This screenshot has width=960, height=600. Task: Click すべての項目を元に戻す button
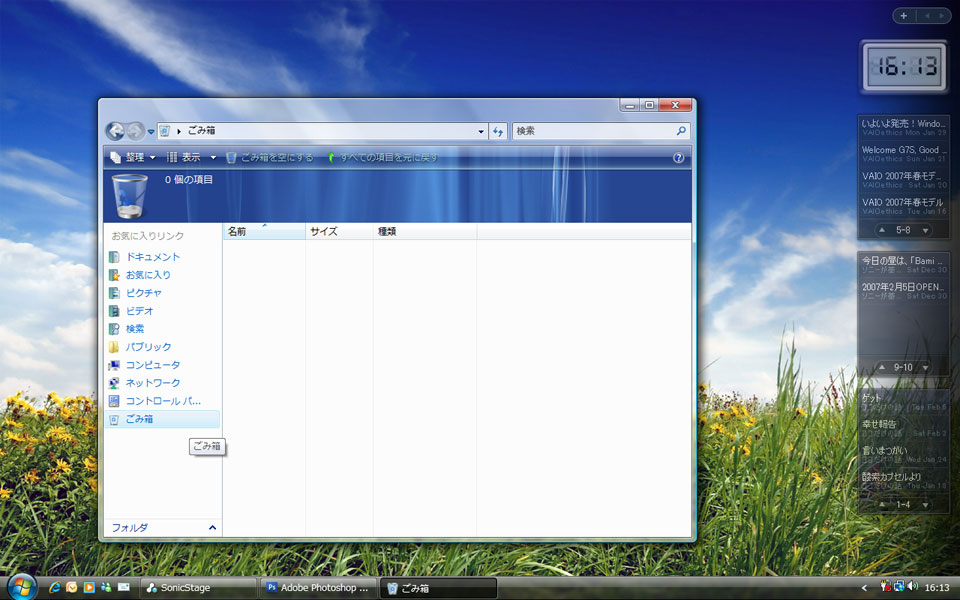[382, 158]
